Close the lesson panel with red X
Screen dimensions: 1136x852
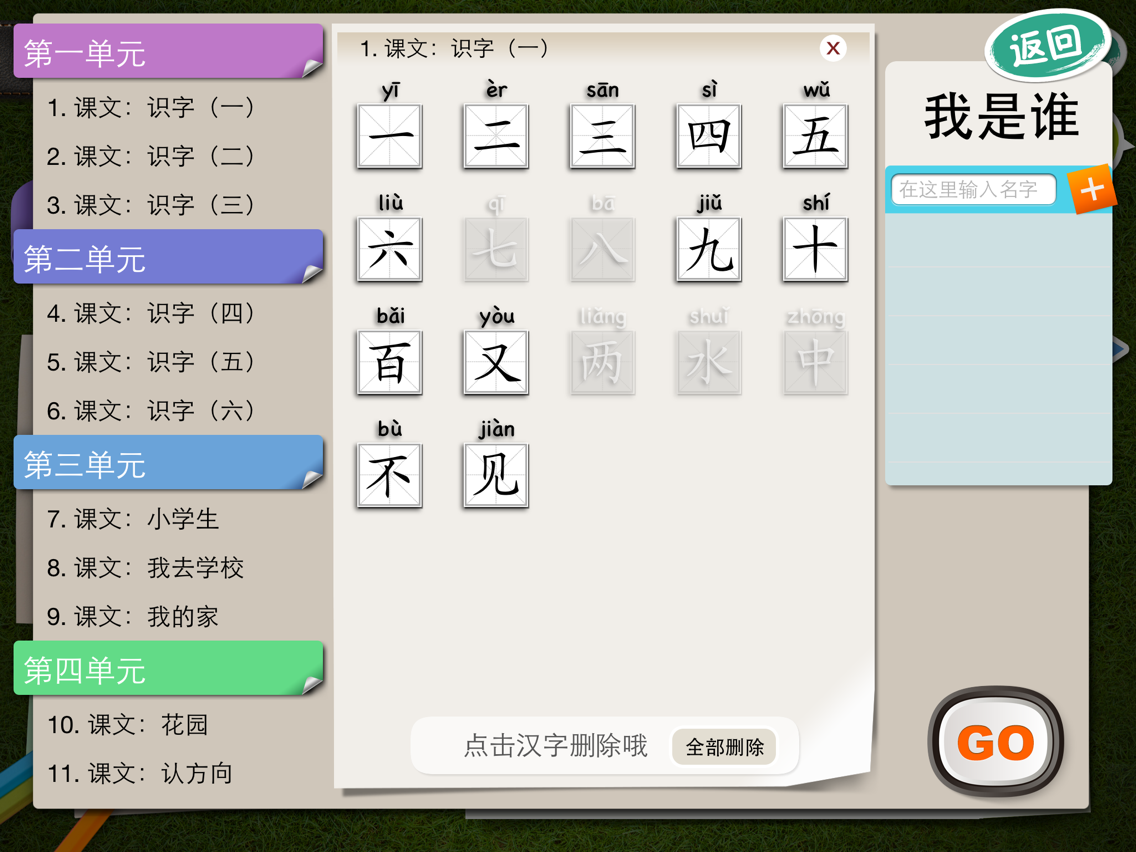point(833,48)
